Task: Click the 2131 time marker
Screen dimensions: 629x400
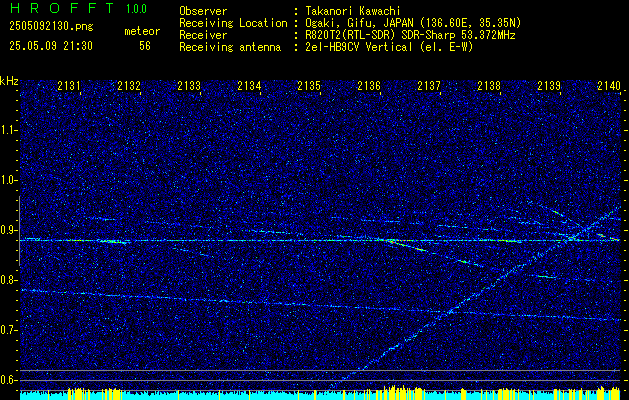Action: 69,85
